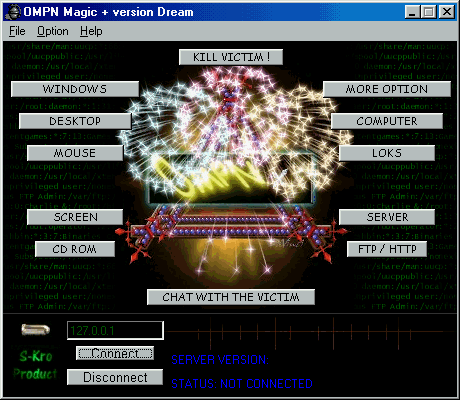Screen dimensions: 460x400
Task: Open the Help menu
Action: click(x=91, y=31)
